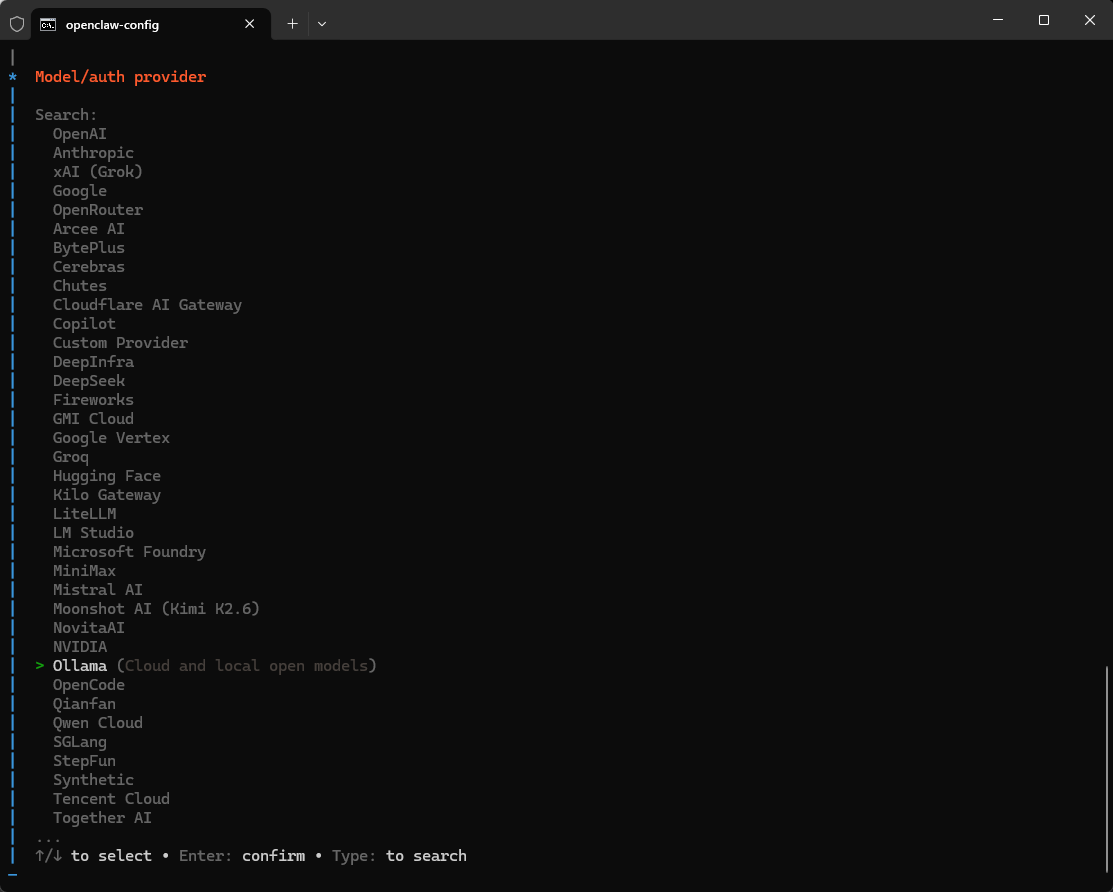Select the OpenRouter provider
The width and height of the screenshot is (1113, 892).
click(98, 210)
